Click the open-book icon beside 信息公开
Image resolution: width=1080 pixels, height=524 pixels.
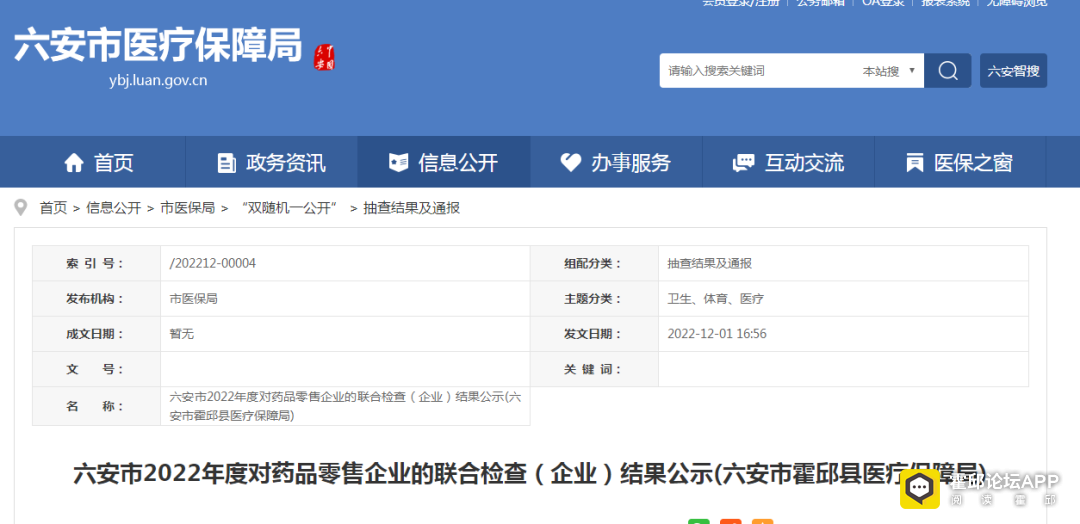click(398, 163)
